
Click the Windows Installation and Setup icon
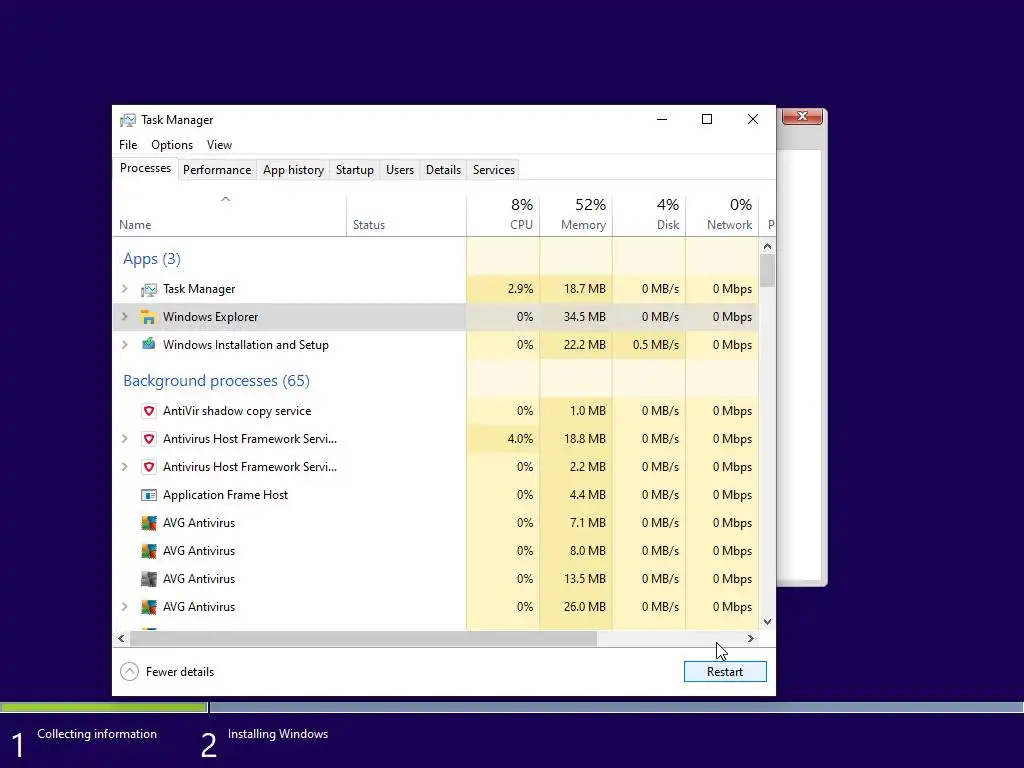click(149, 345)
